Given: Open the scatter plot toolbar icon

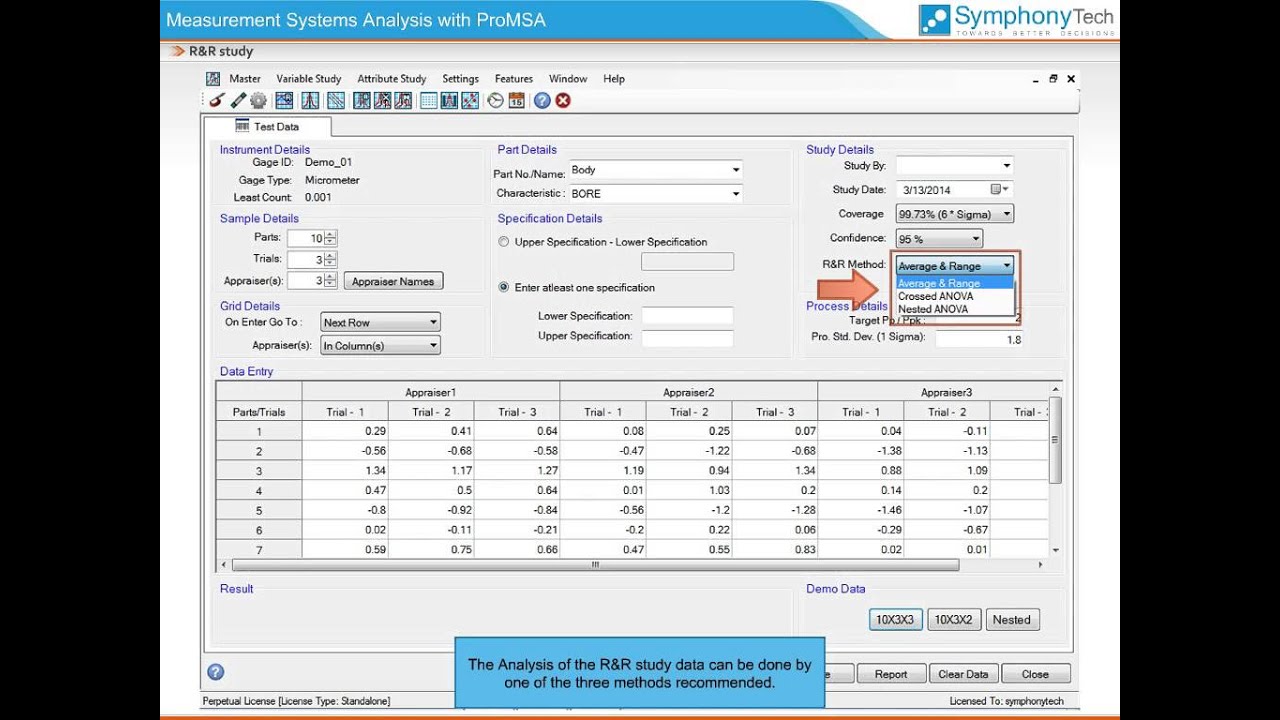Looking at the screenshot, I should coord(470,100).
